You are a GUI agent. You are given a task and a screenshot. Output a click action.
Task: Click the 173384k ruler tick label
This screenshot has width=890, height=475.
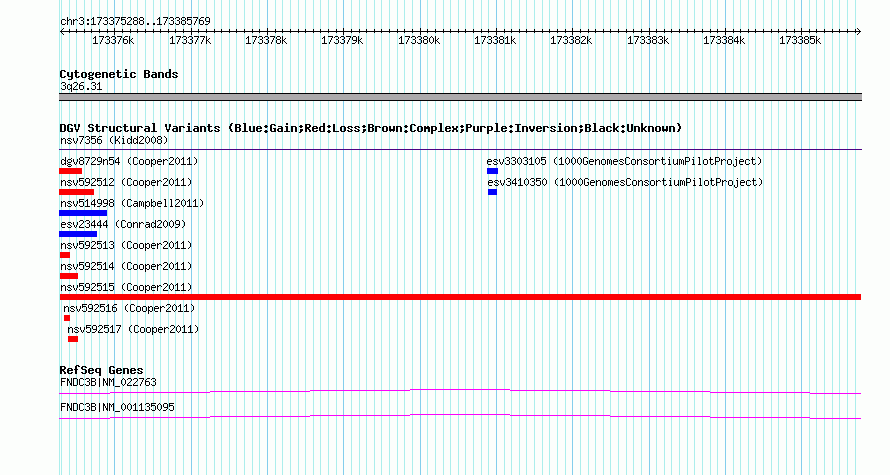(x=724, y=40)
